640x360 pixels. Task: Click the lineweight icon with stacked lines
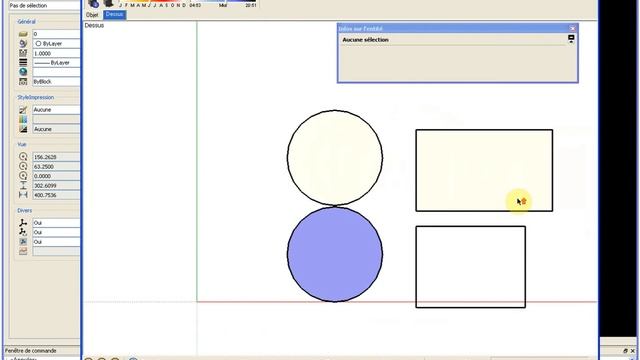(23, 62)
